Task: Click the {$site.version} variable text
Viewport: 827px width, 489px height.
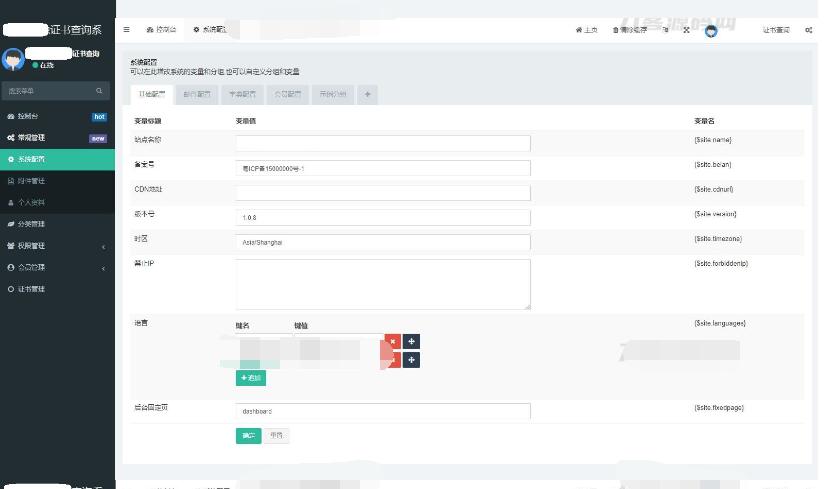Action: pyautogui.click(x=715, y=214)
